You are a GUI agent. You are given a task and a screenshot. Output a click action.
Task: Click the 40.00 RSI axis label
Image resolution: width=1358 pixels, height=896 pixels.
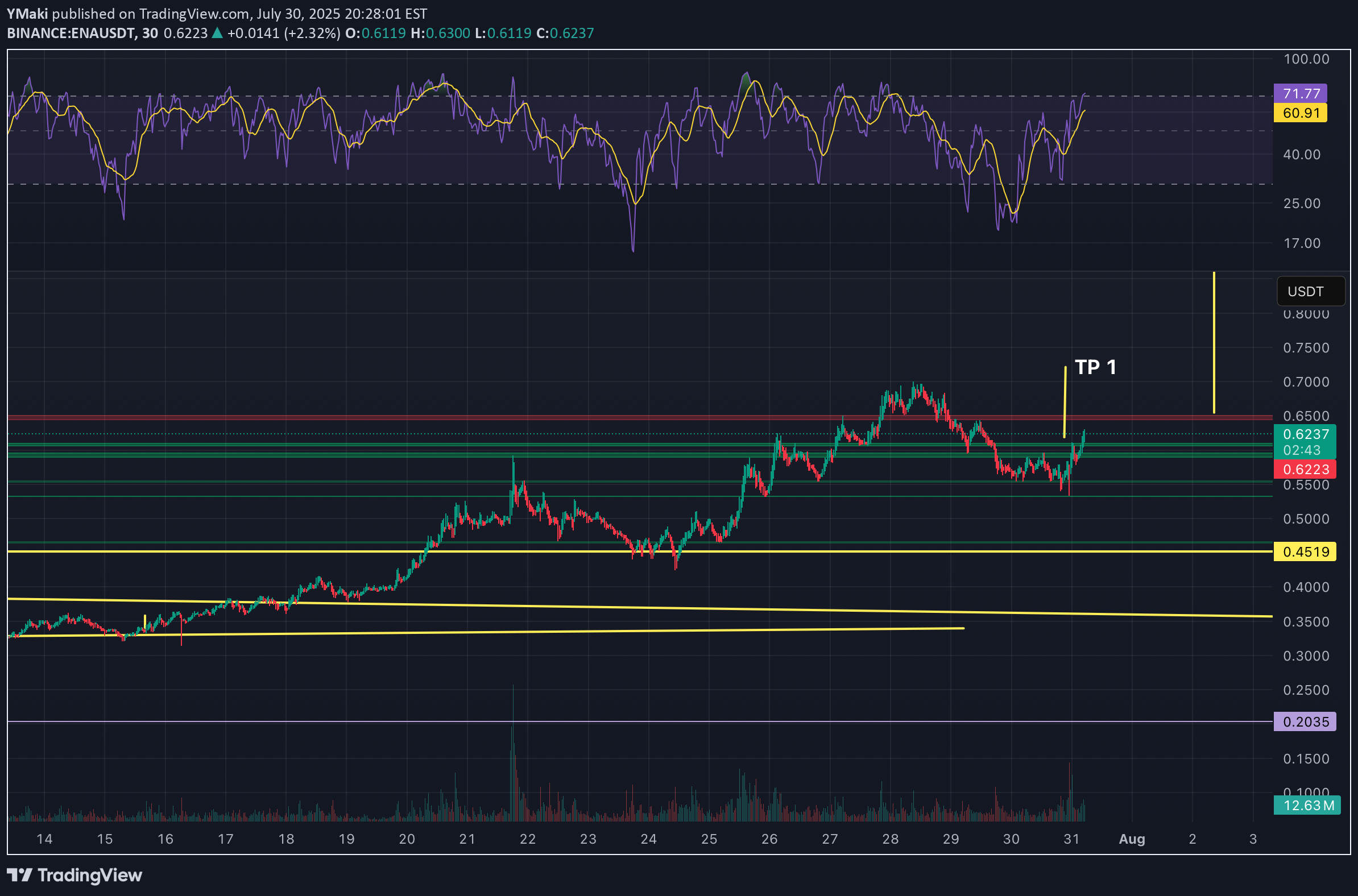[1302, 154]
